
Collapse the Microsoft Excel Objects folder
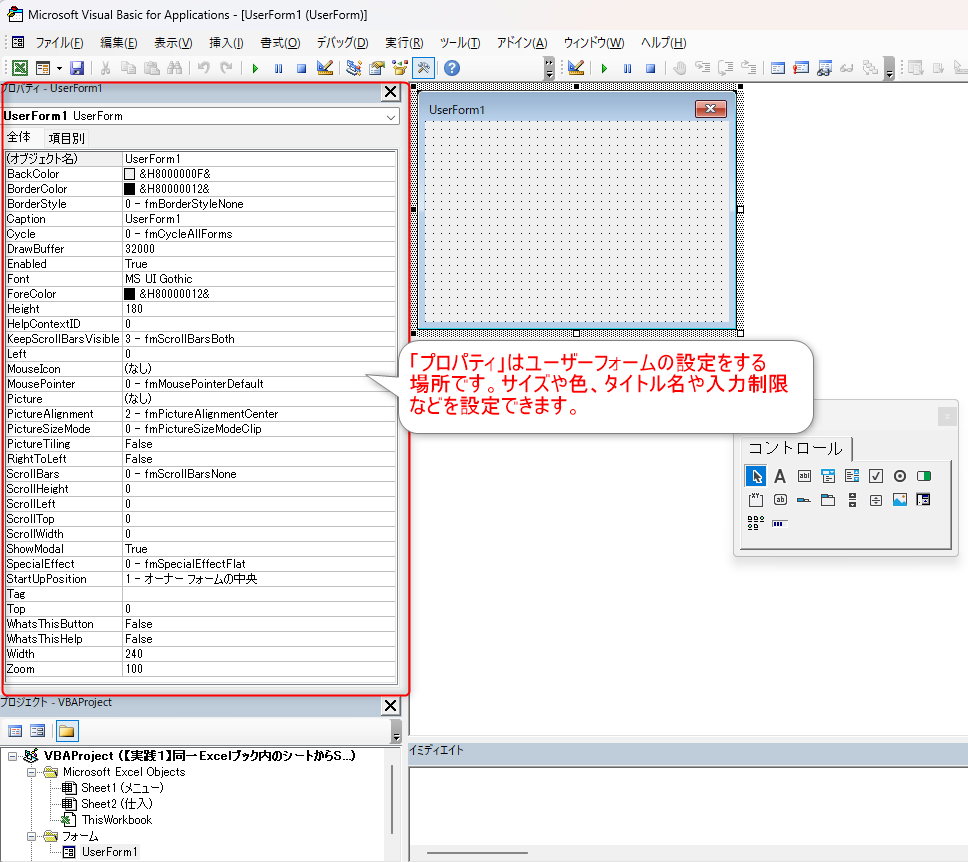pos(31,772)
